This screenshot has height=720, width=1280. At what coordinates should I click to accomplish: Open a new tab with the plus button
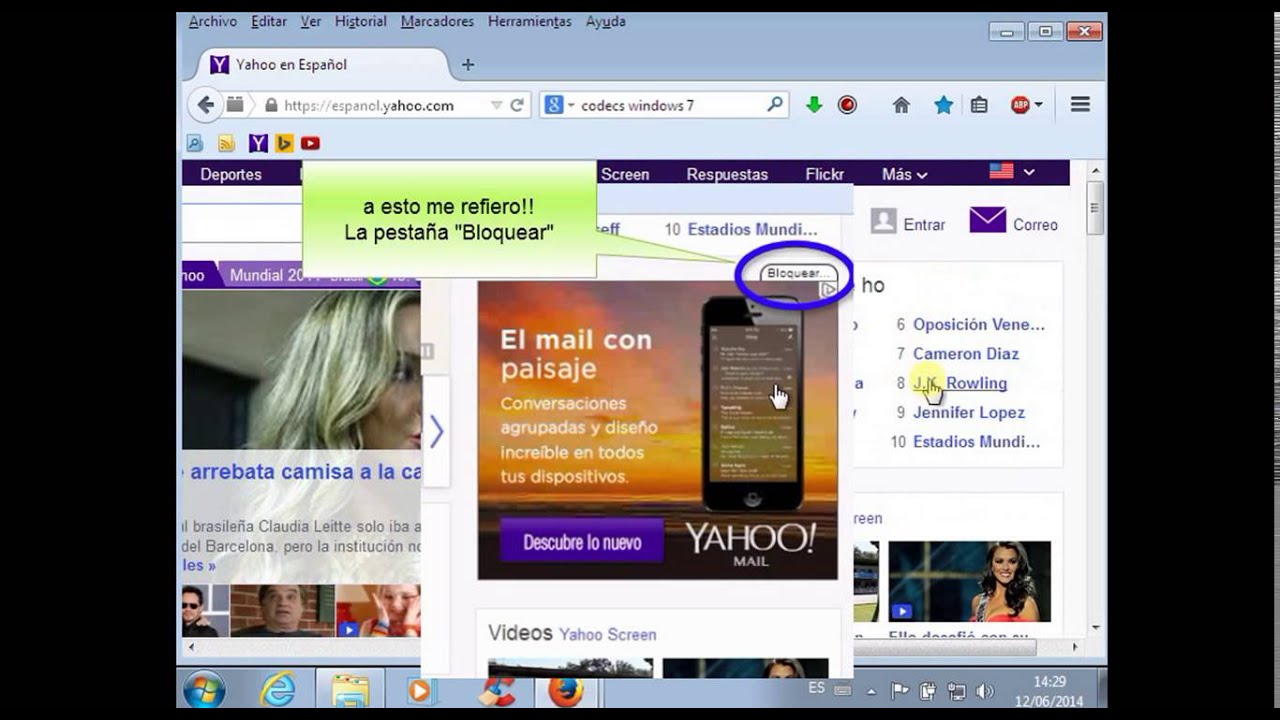467,65
